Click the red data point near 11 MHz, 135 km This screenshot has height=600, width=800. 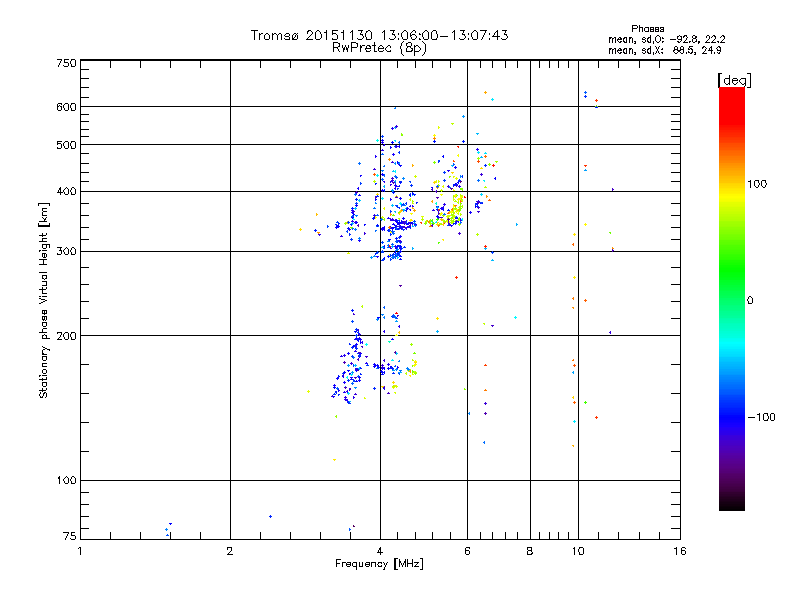coord(596,417)
